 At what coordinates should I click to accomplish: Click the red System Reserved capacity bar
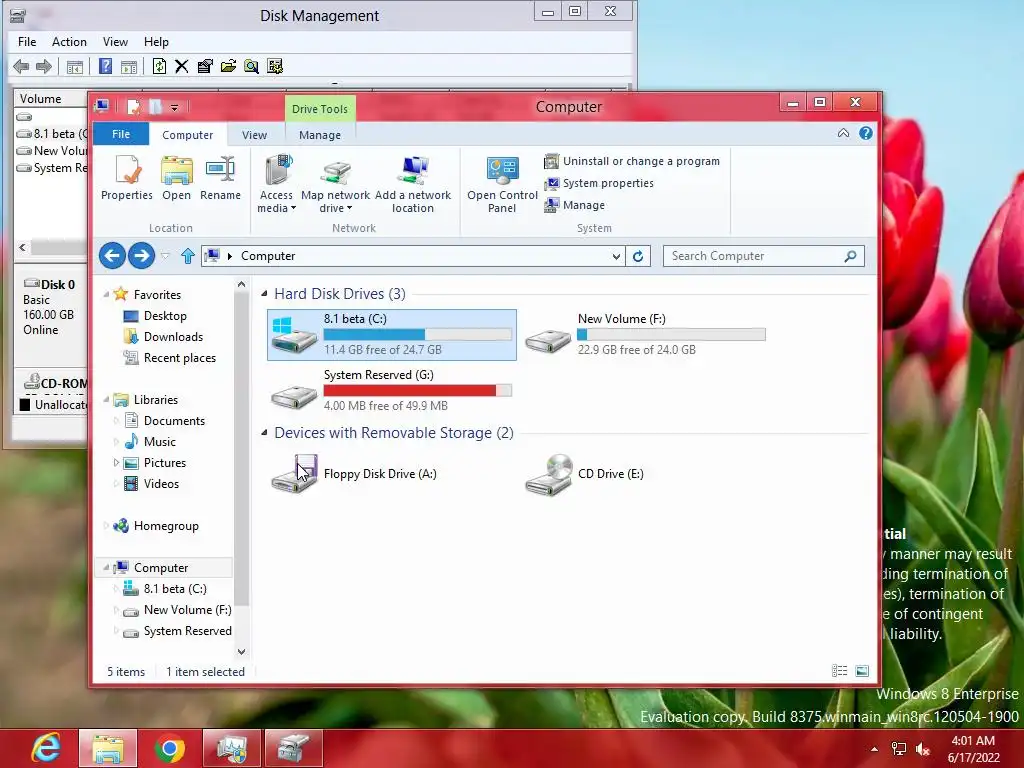coord(417,391)
